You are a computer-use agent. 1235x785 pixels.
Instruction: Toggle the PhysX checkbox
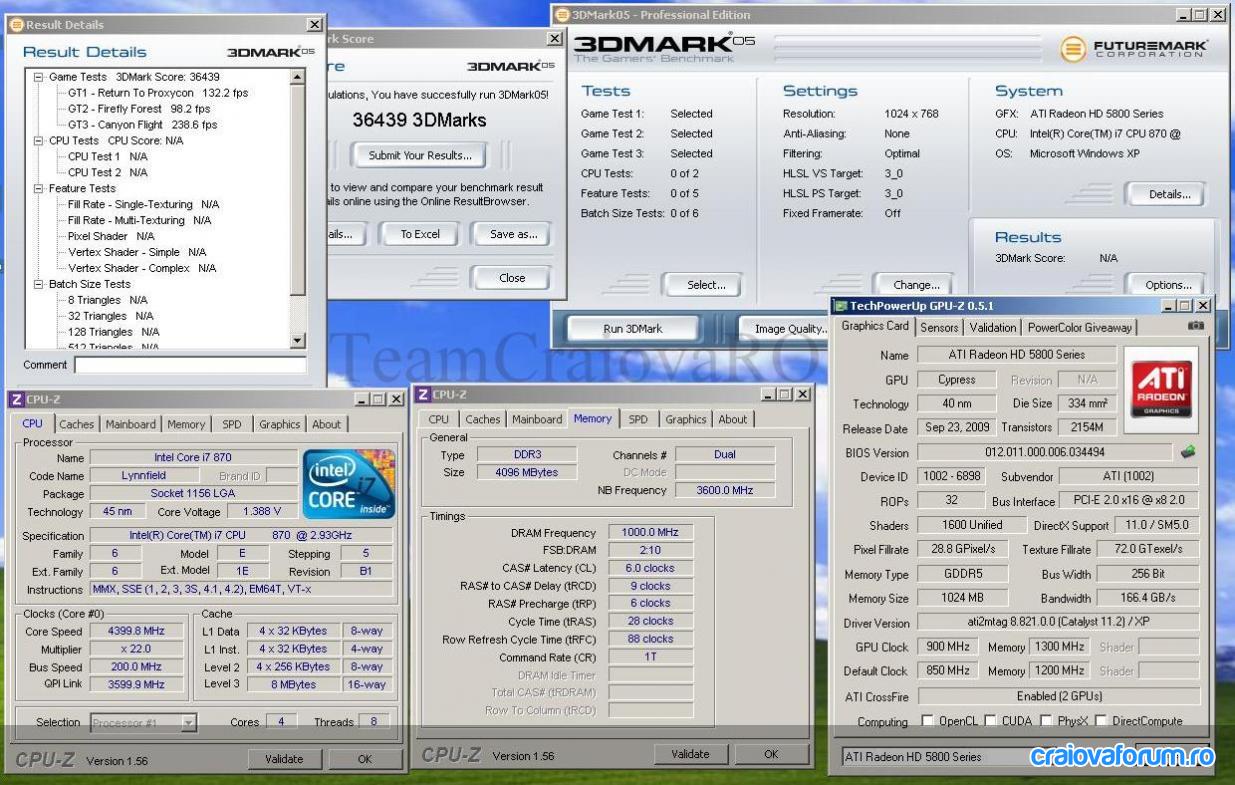[1047, 721]
